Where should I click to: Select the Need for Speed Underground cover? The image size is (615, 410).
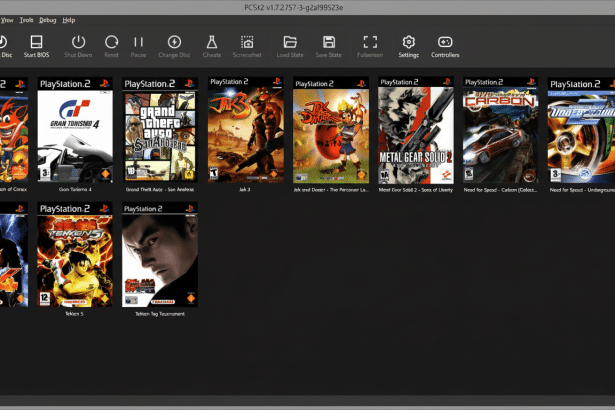pos(581,130)
